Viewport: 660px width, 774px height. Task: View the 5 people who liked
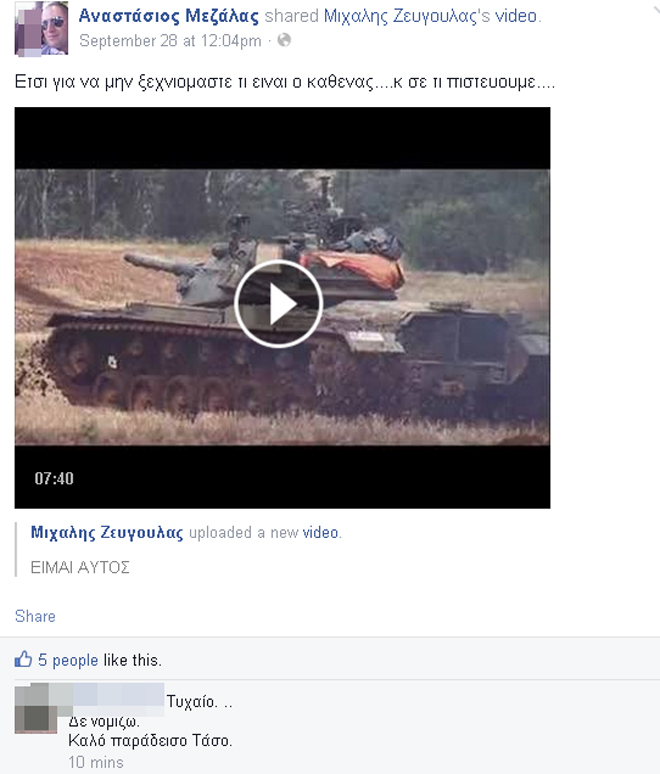[x=68, y=660]
